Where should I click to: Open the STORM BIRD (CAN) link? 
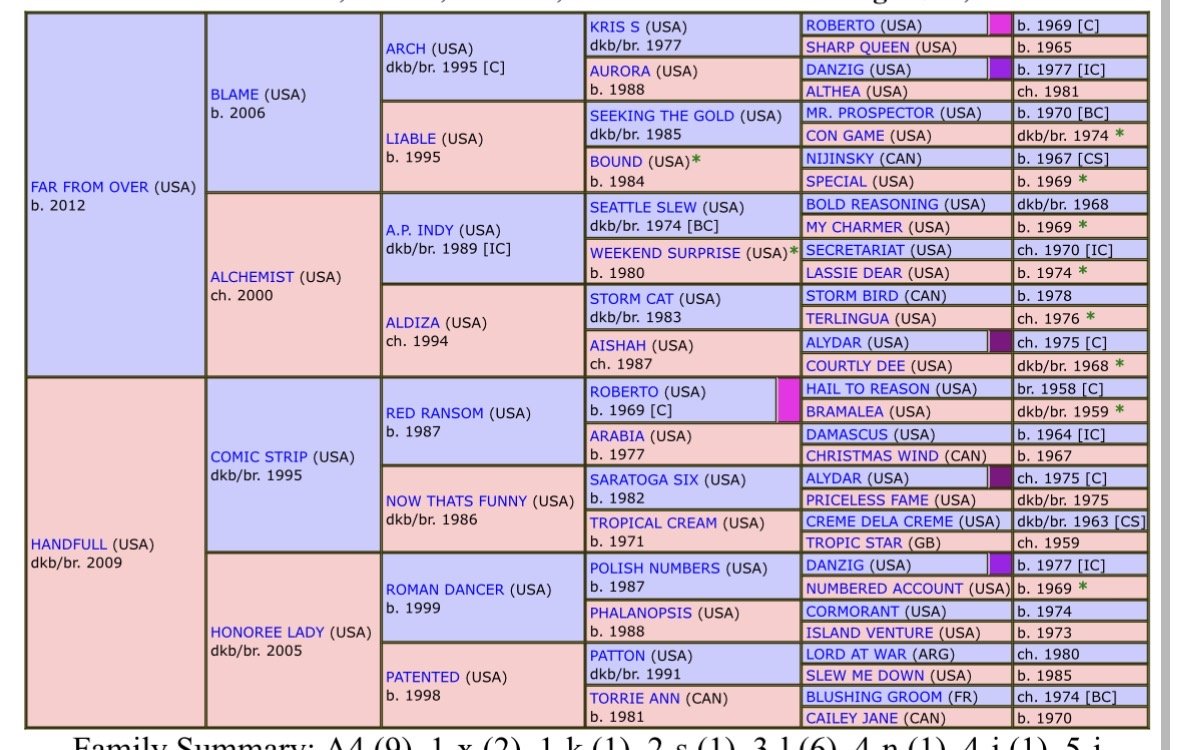coord(852,296)
